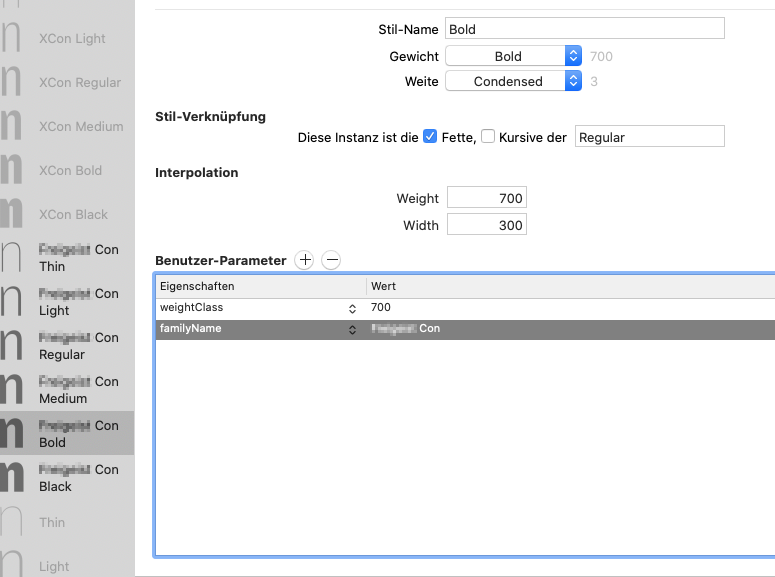Pick the XCon Bold instance icon
The width and height of the screenshot is (775, 577).
12,170
